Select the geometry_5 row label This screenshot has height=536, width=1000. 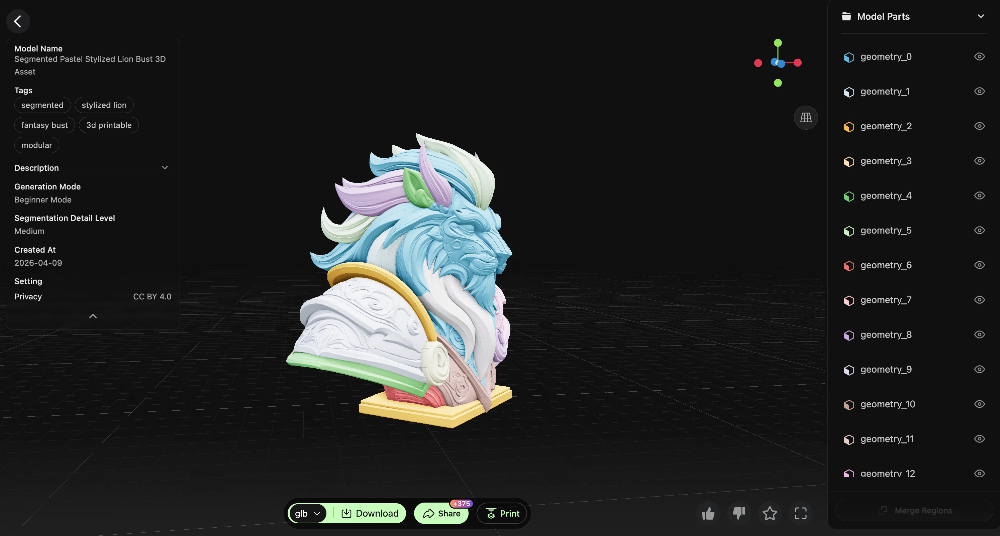[885, 230]
